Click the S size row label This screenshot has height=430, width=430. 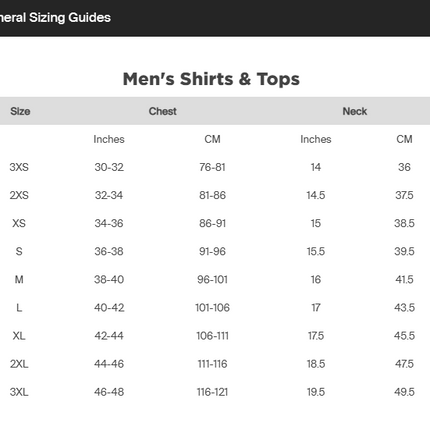click(x=19, y=251)
